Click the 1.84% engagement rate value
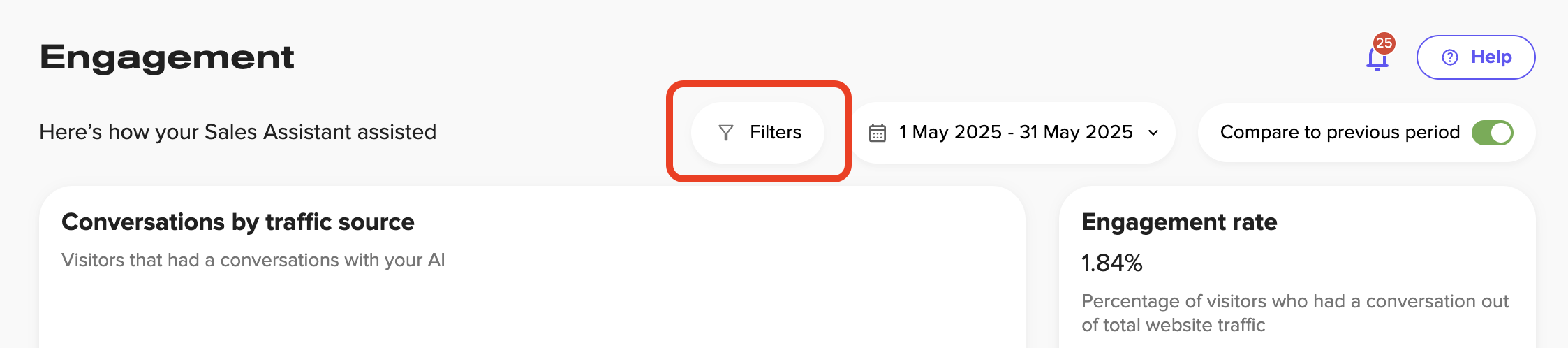1568x348 pixels. pos(1111,263)
